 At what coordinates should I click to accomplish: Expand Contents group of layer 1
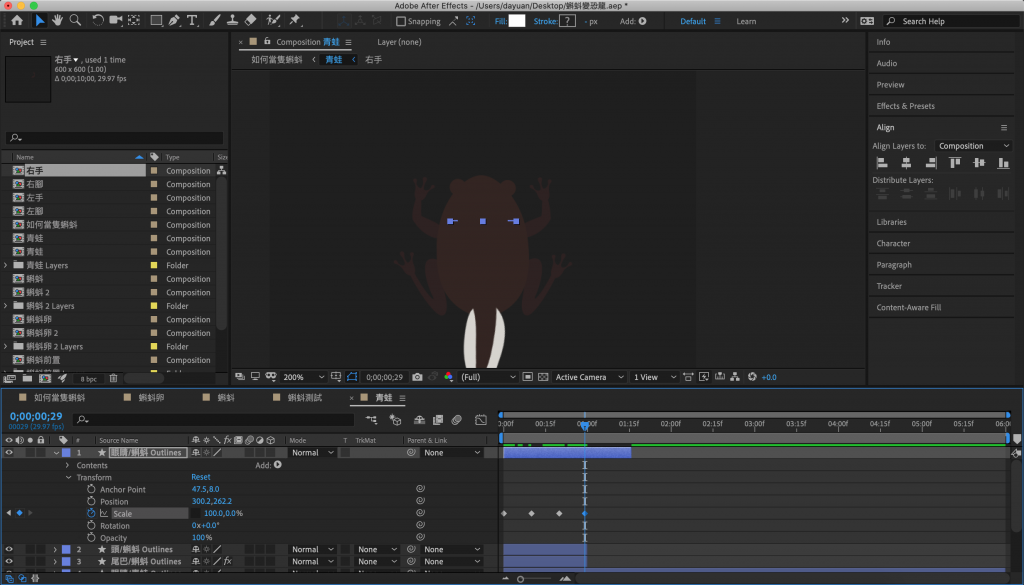[x=67, y=466]
